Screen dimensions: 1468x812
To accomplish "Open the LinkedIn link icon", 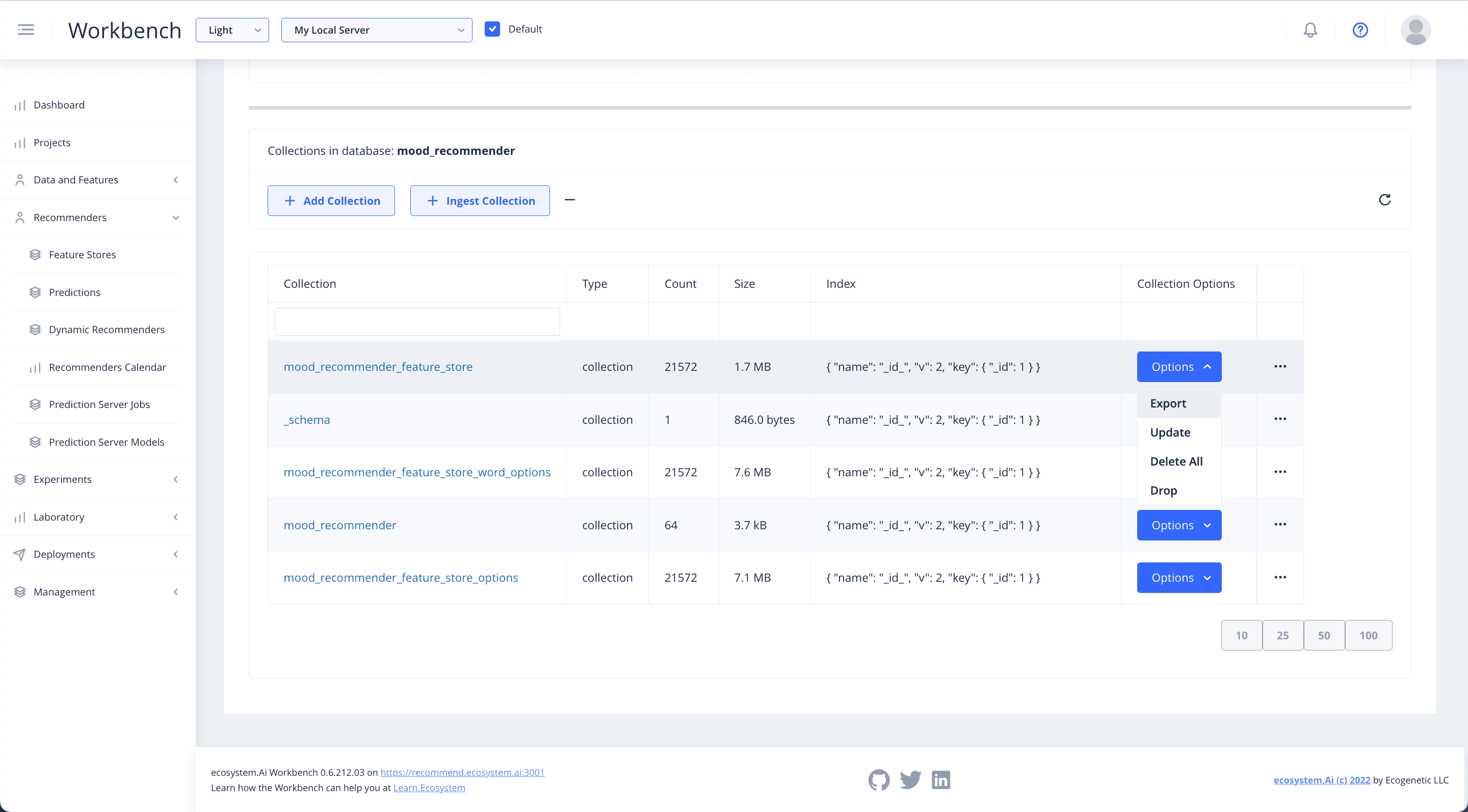I will click(941, 779).
